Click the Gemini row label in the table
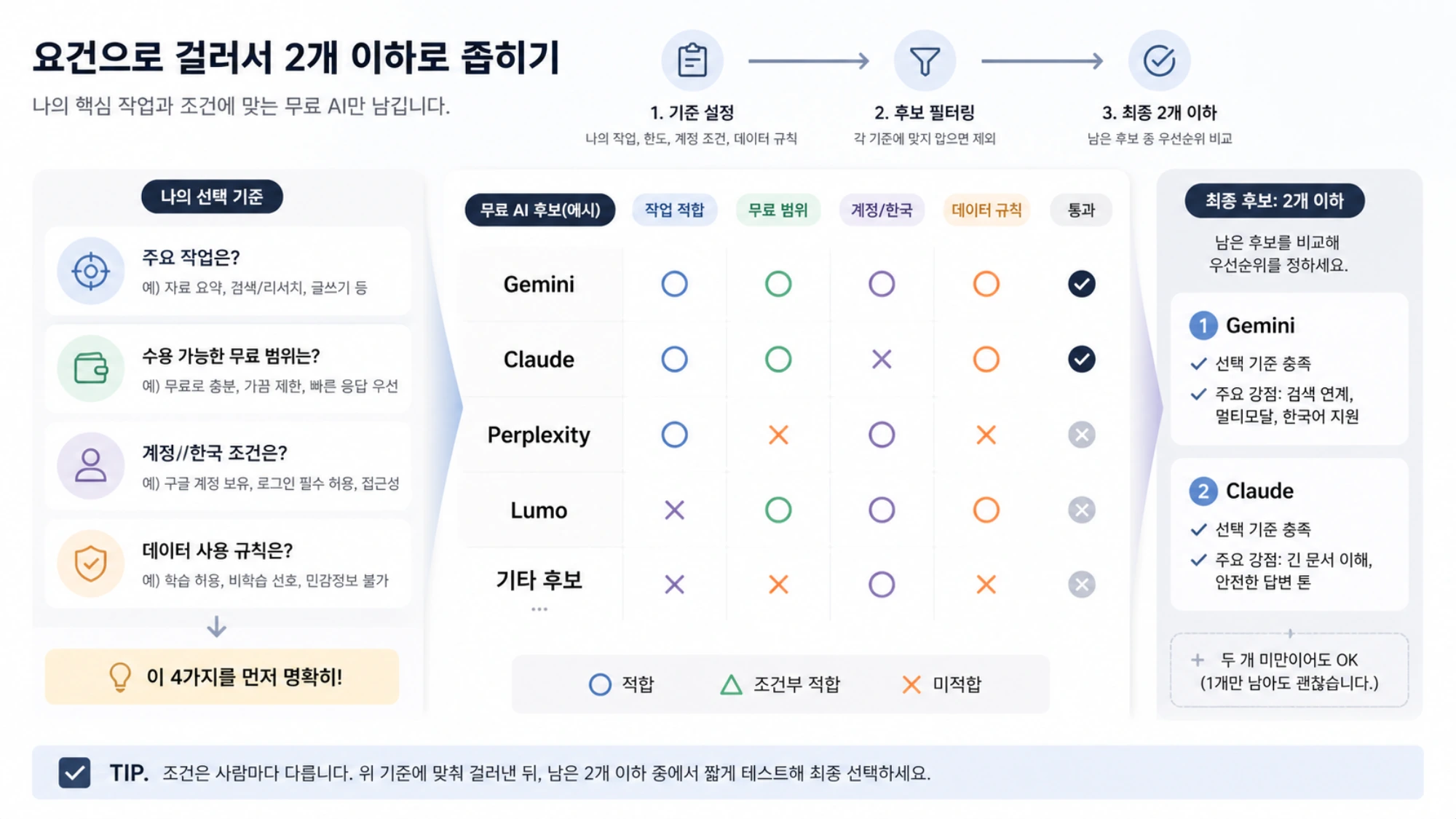The width and height of the screenshot is (1456, 819). pyautogui.click(x=539, y=284)
